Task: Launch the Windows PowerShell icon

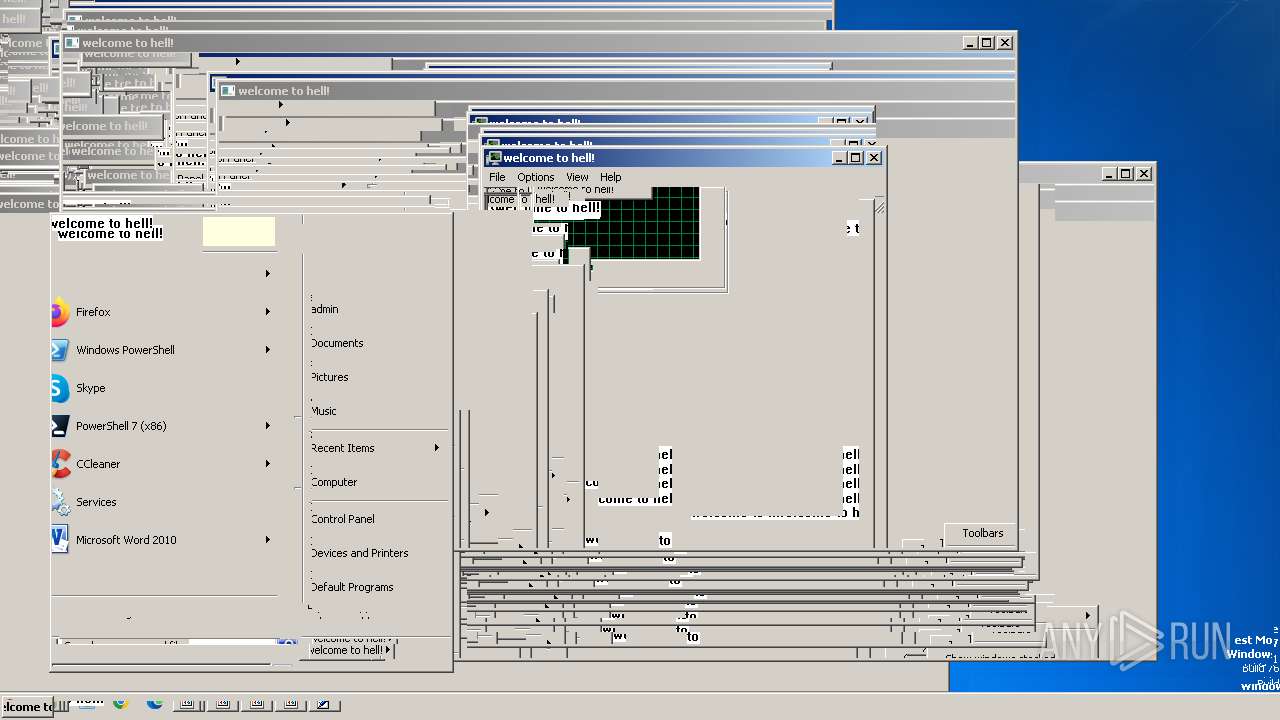Action: 60,350
